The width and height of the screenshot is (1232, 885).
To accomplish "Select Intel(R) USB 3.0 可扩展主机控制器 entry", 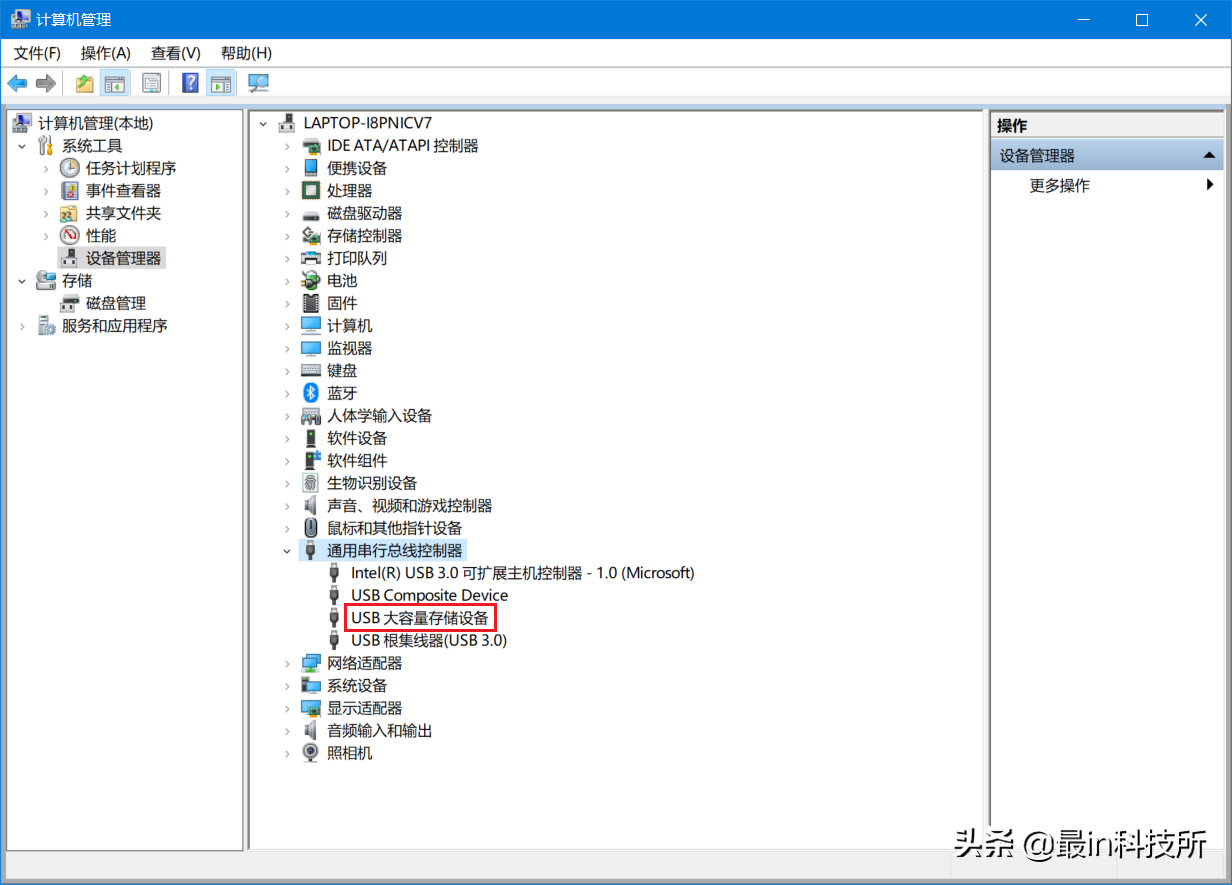I will [522, 573].
